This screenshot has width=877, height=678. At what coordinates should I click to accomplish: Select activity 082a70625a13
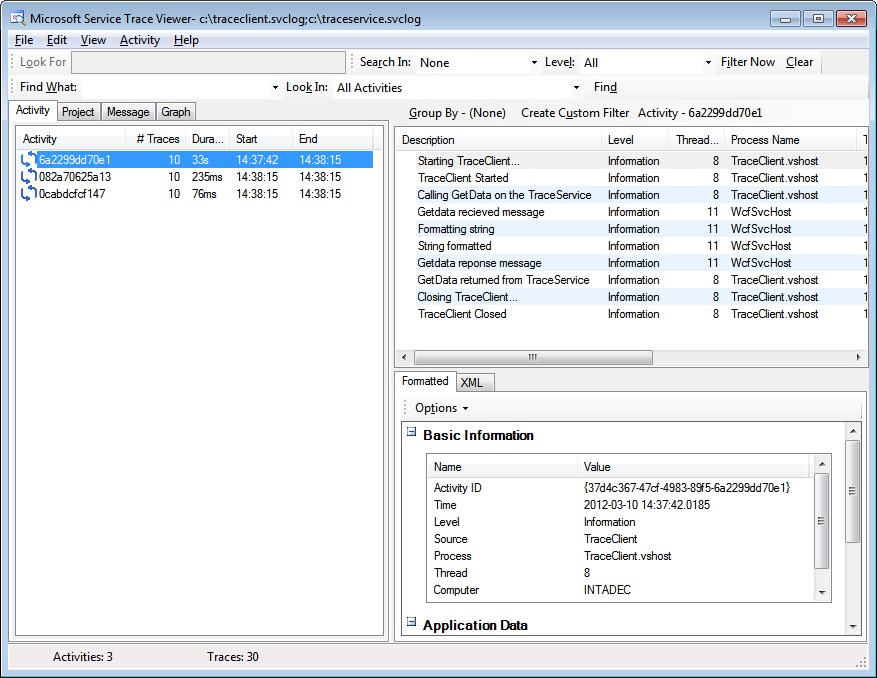196,177
